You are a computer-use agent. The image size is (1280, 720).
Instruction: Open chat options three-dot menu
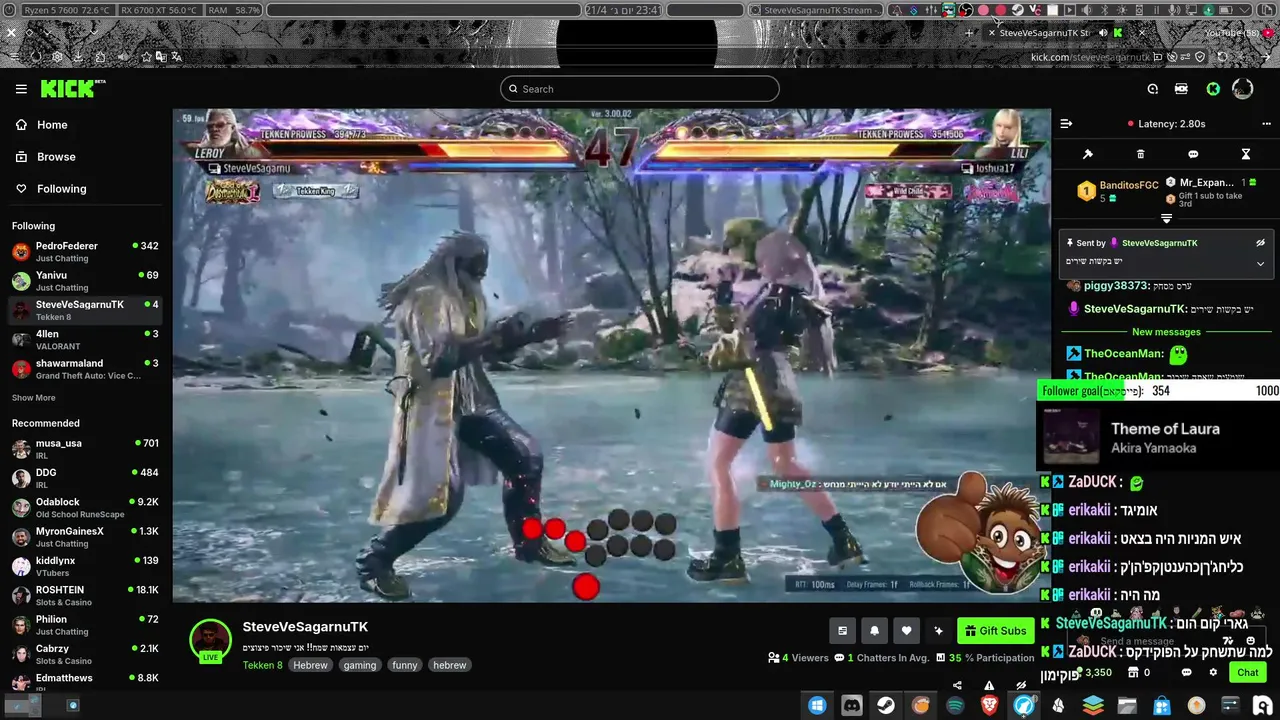pos(1265,124)
